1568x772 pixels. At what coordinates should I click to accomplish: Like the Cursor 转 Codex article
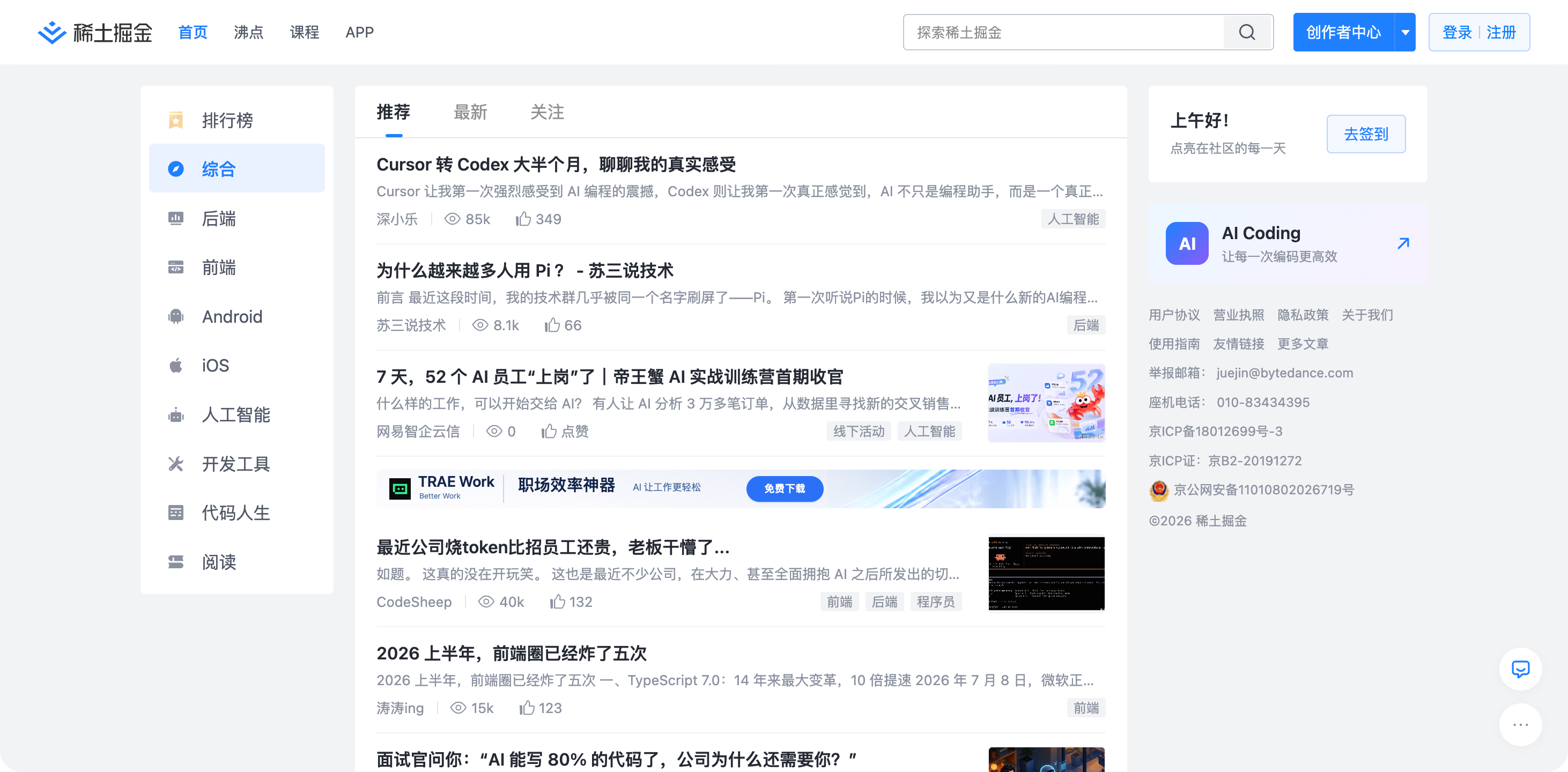[x=523, y=219]
